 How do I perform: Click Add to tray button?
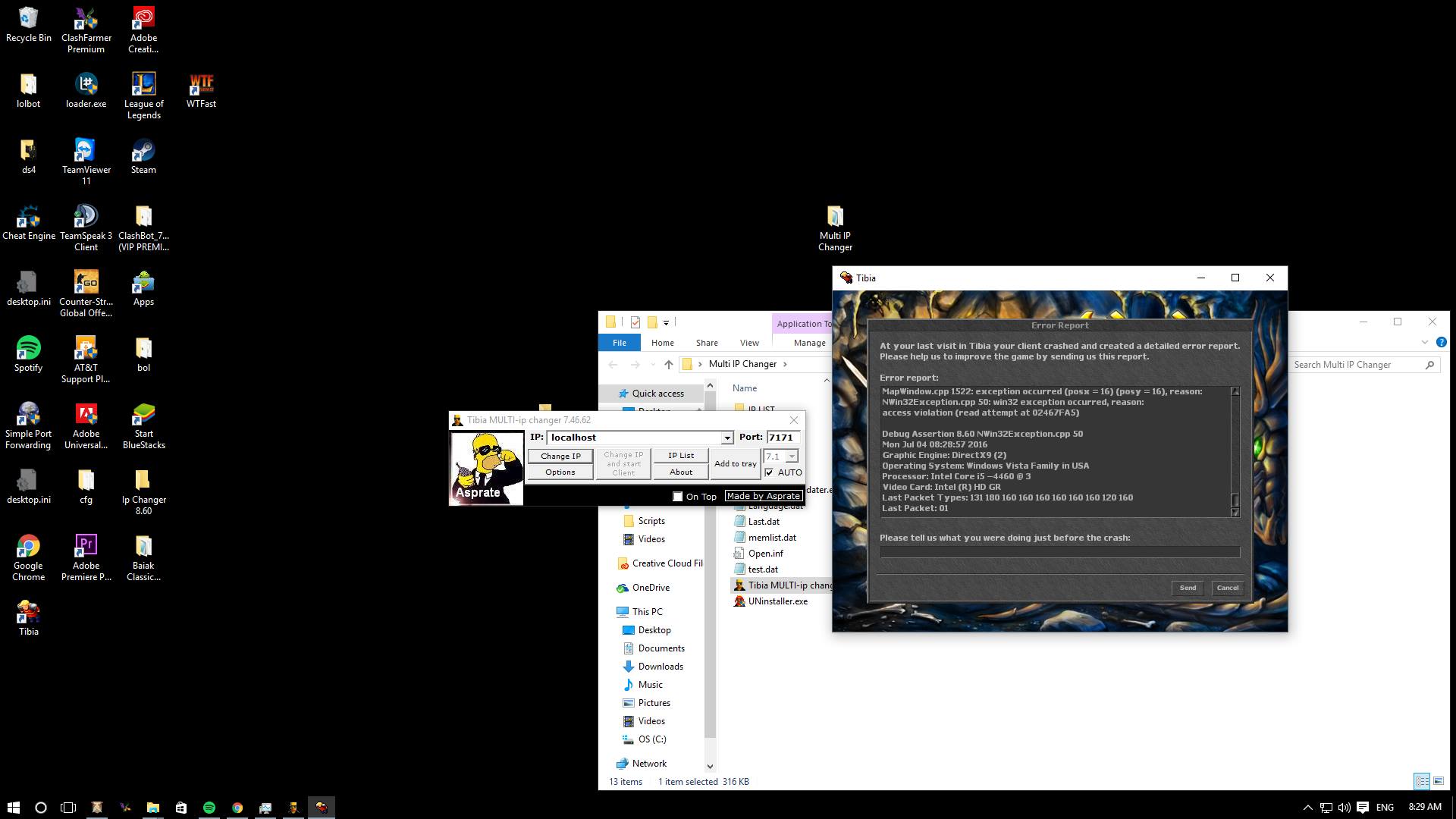[x=735, y=464]
